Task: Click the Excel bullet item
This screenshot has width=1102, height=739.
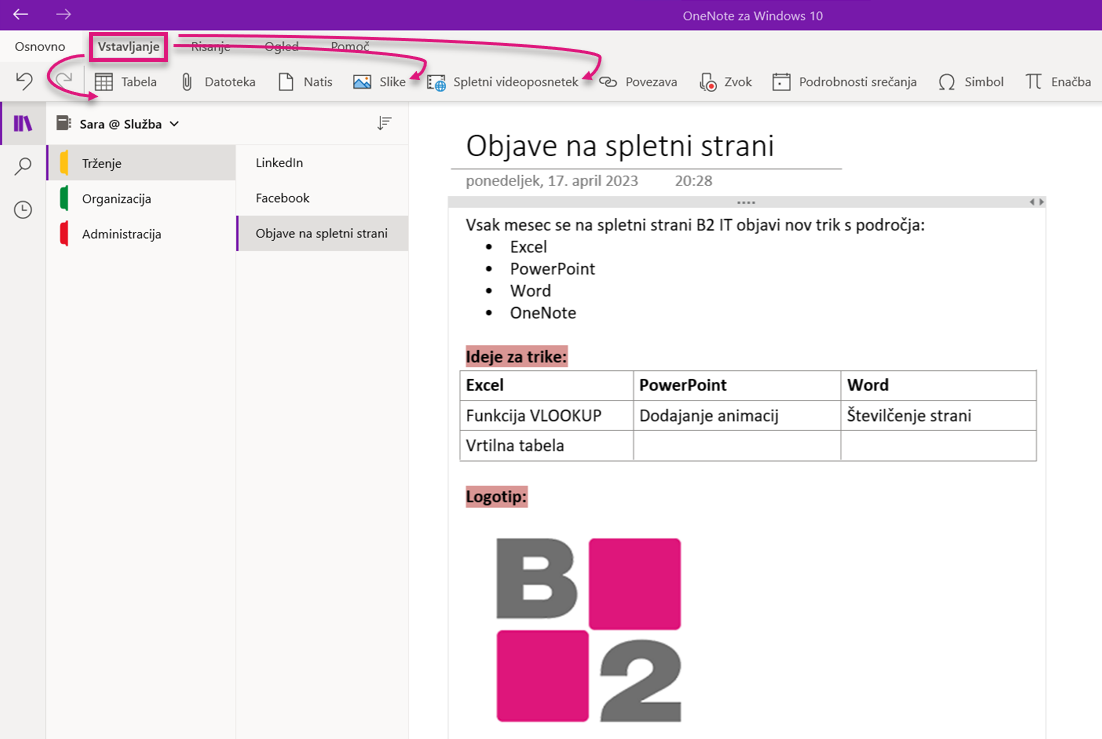Action: pos(529,247)
